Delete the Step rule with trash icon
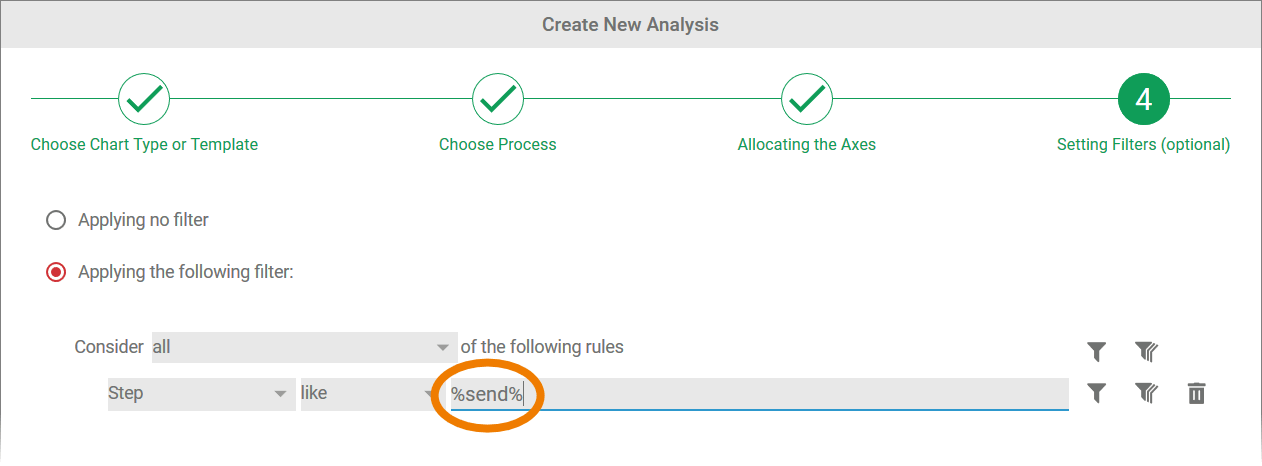The image size is (1262, 466). click(1196, 393)
